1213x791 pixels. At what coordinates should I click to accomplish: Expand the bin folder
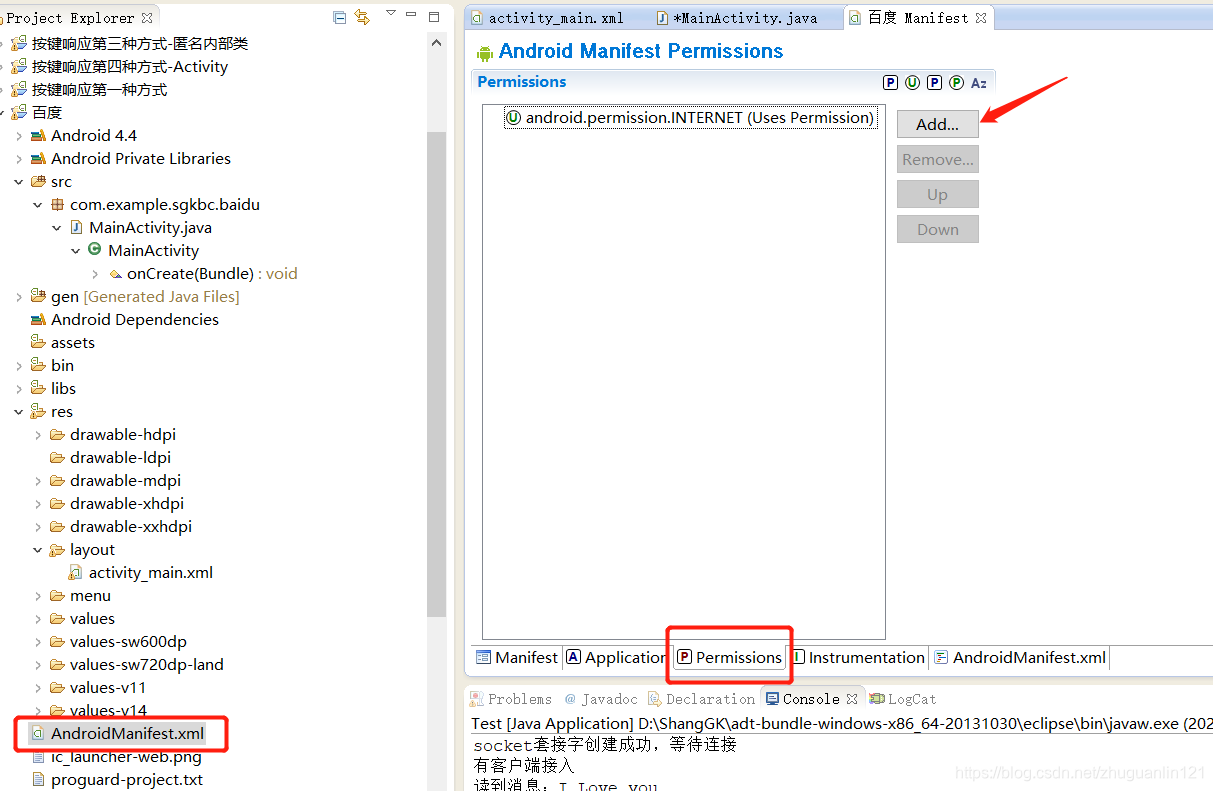18,366
